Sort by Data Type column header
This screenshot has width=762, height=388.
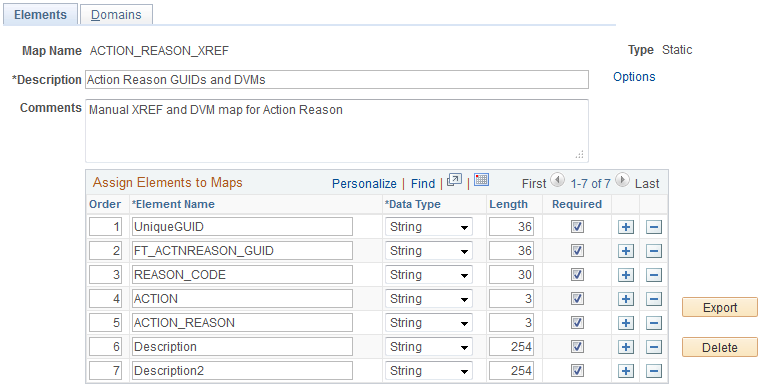click(x=413, y=204)
